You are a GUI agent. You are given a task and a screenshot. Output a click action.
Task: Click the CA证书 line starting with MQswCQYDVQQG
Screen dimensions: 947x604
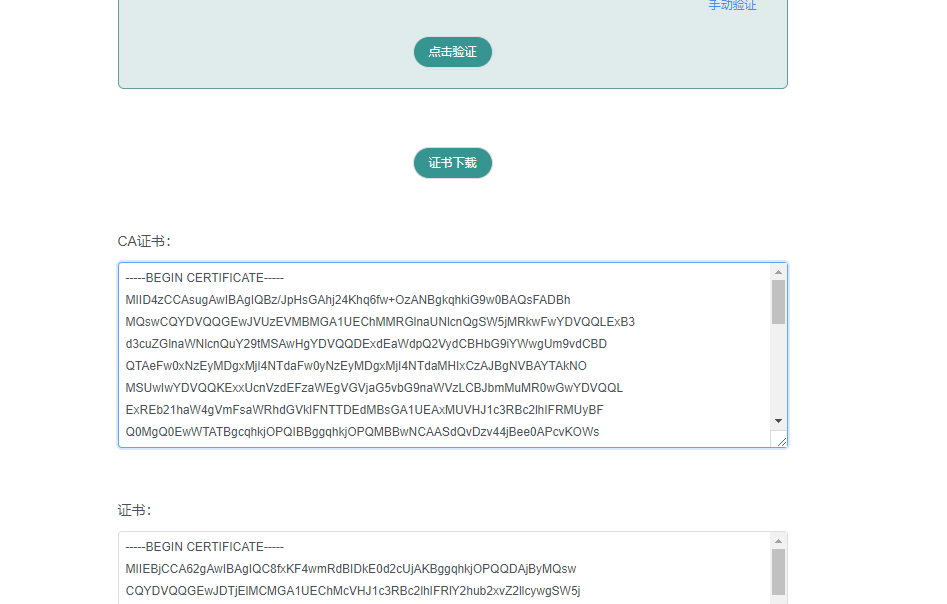[x=380, y=322]
